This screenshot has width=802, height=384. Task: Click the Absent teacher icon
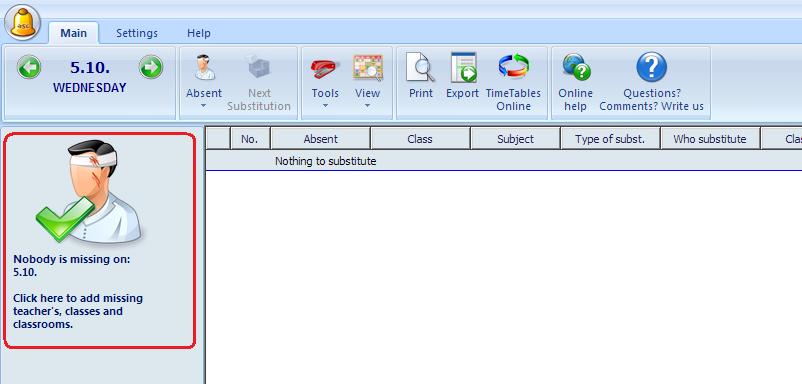[204, 67]
